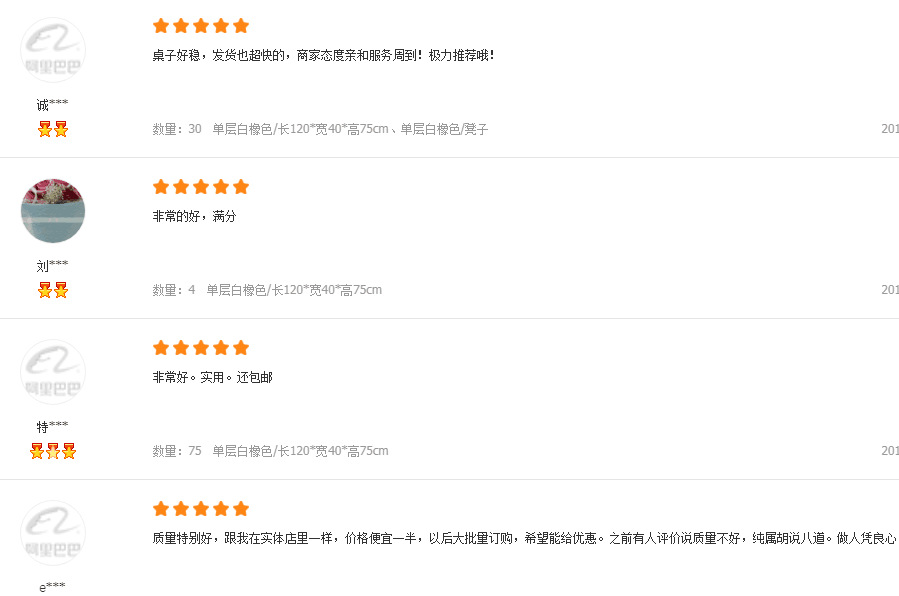The width and height of the screenshot is (899, 596).
Task: Click the spec line showing 数量：75
Action: tap(270, 451)
